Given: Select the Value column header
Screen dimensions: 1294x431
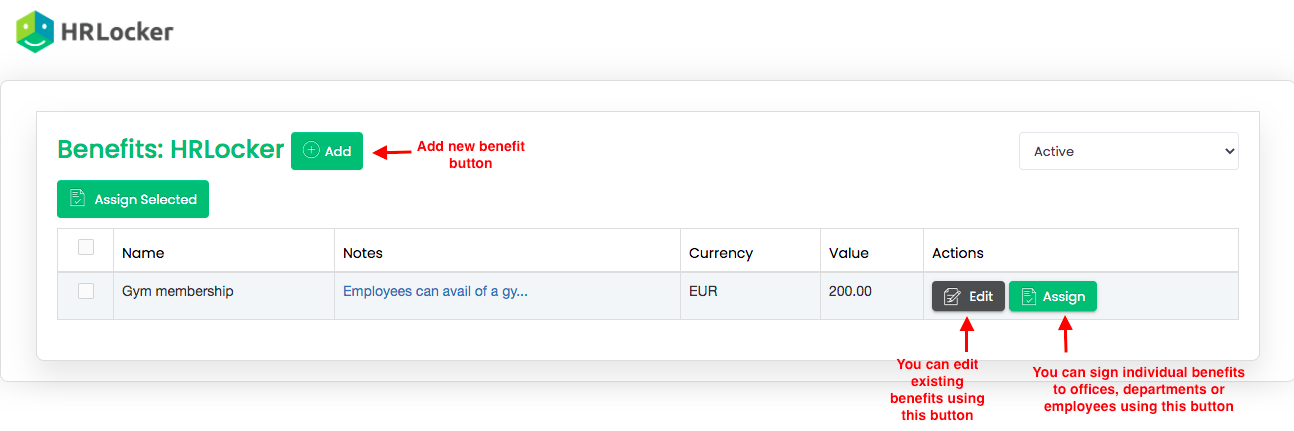Looking at the screenshot, I should tap(849, 253).
